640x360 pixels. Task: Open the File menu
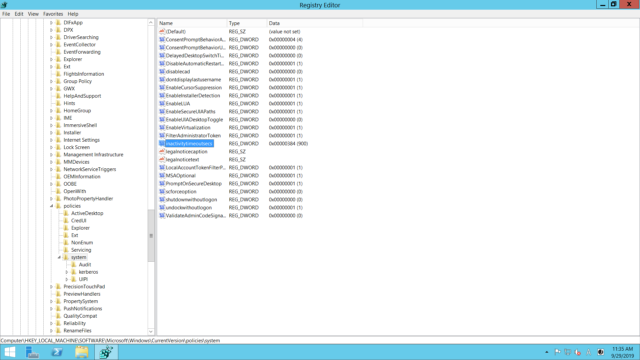[6, 14]
